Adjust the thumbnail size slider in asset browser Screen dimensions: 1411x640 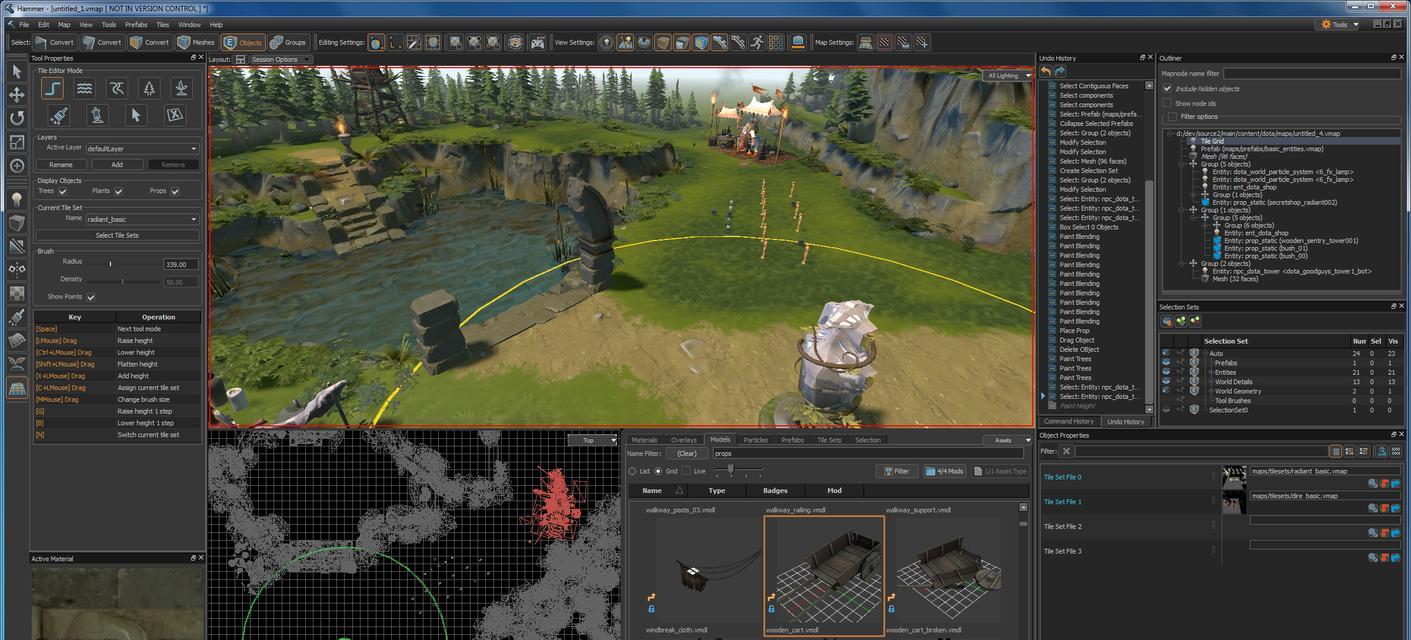coord(731,469)
